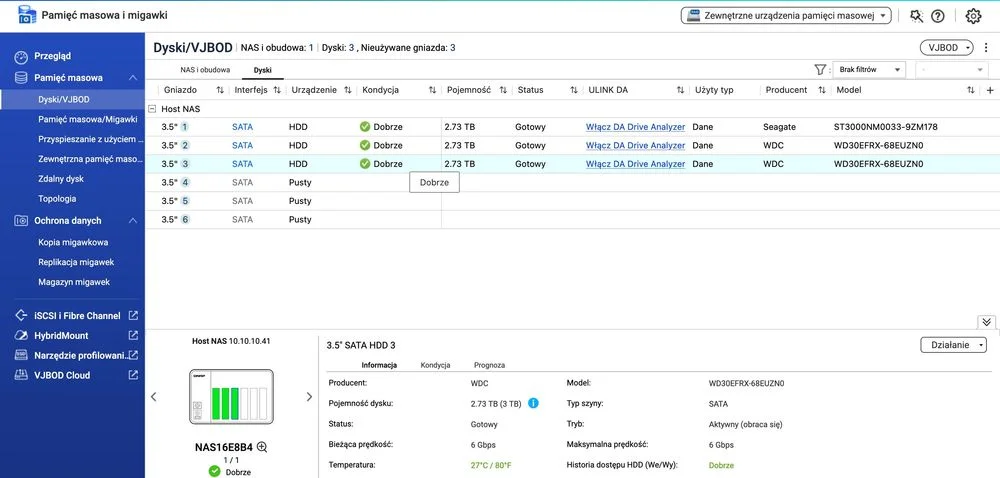Click the magnifier locate icon beside NAS16E8B4

point(261,447)
